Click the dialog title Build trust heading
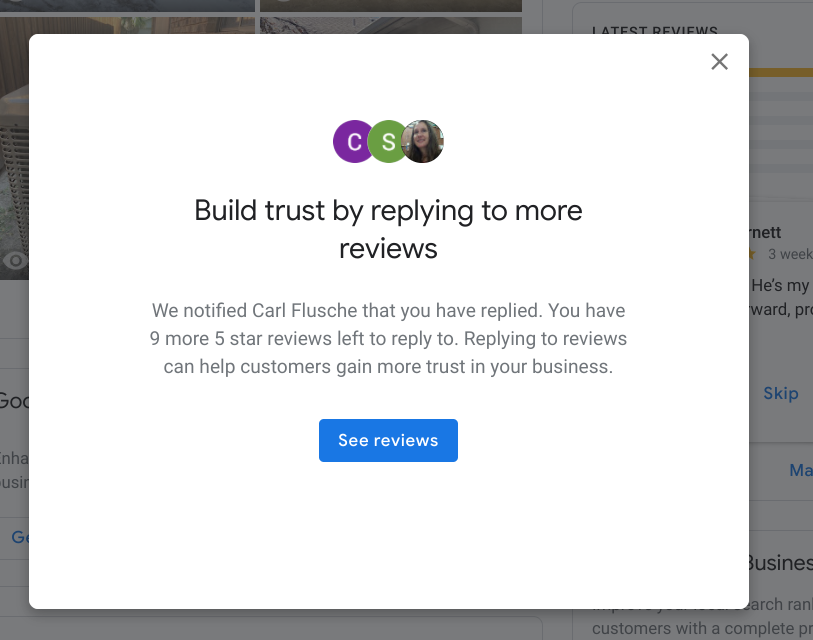This screenshot has width=813, height=640. [x=388, y=229]
